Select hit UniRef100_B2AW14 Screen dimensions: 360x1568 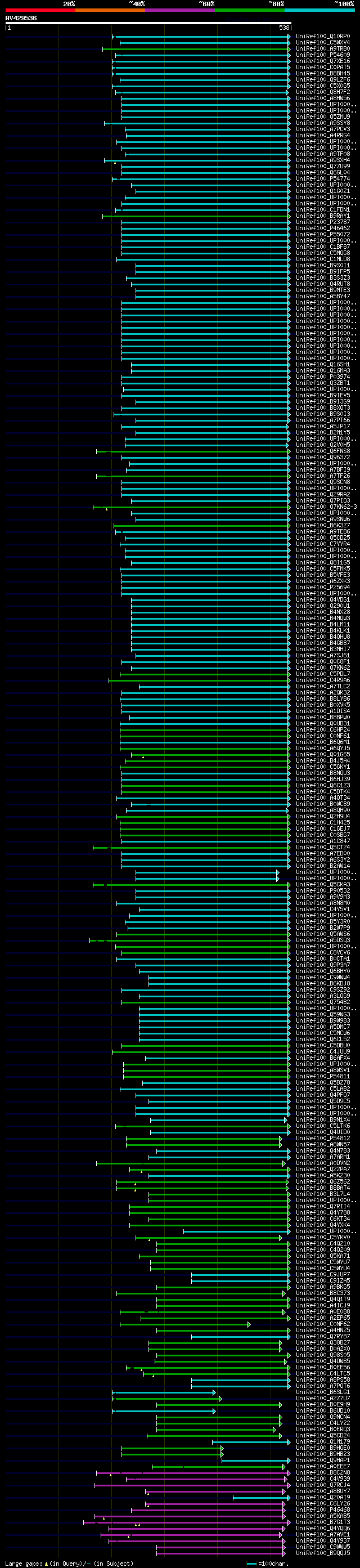[x=323, y=866]
